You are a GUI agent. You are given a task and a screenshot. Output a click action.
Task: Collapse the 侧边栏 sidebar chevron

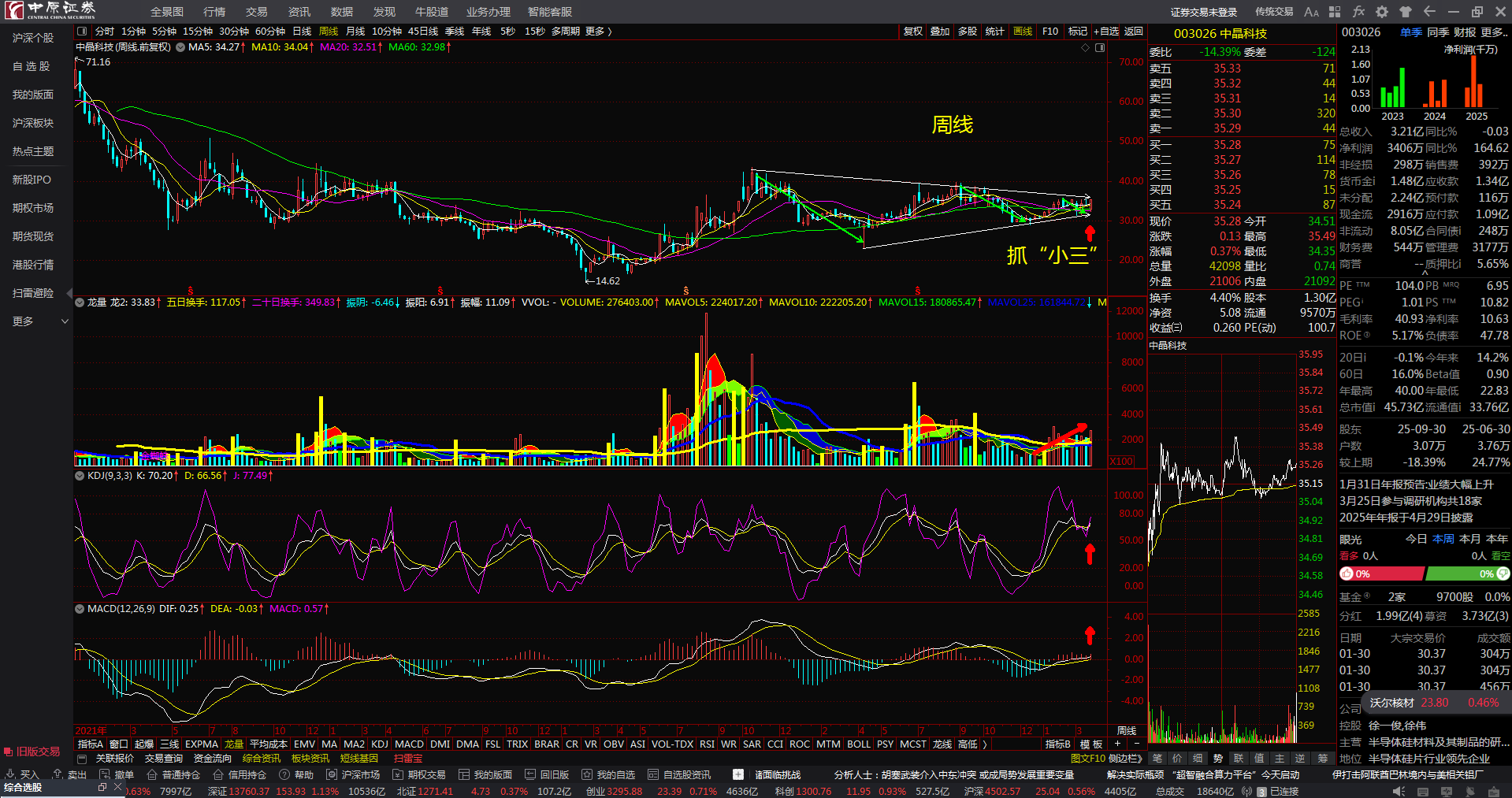pyautogui.click(x=1142, y=759)
